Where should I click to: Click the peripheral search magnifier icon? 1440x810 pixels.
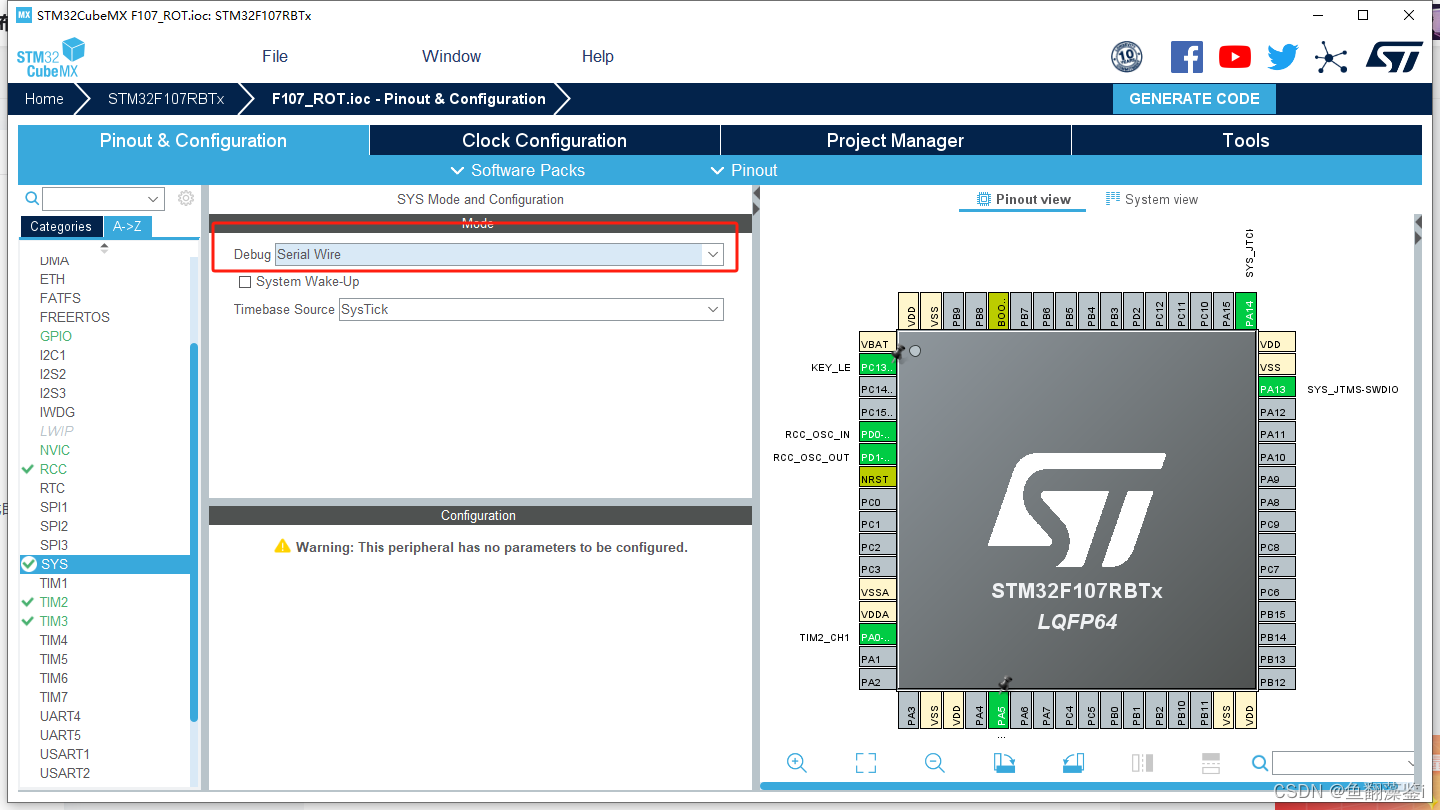32,199
